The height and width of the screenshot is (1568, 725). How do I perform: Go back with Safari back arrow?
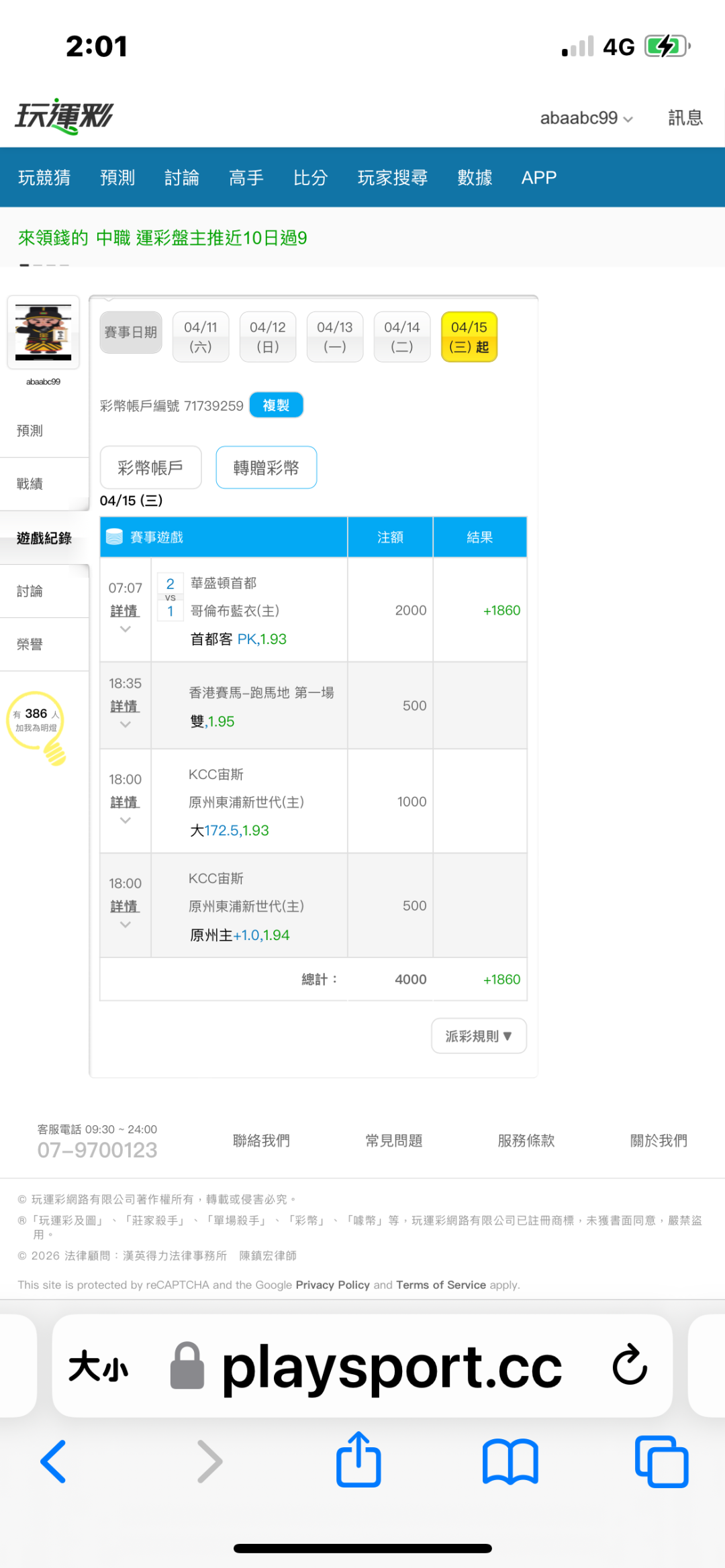tap(54, 1461)
